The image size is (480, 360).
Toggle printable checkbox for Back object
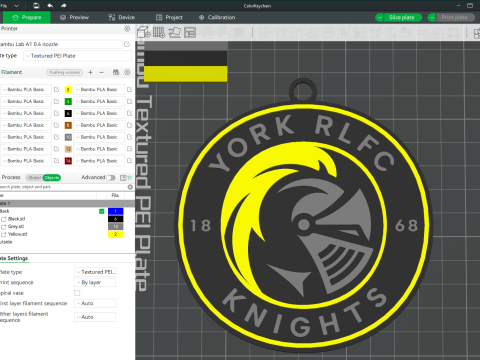pyautogui.click(x=102, y=211)
